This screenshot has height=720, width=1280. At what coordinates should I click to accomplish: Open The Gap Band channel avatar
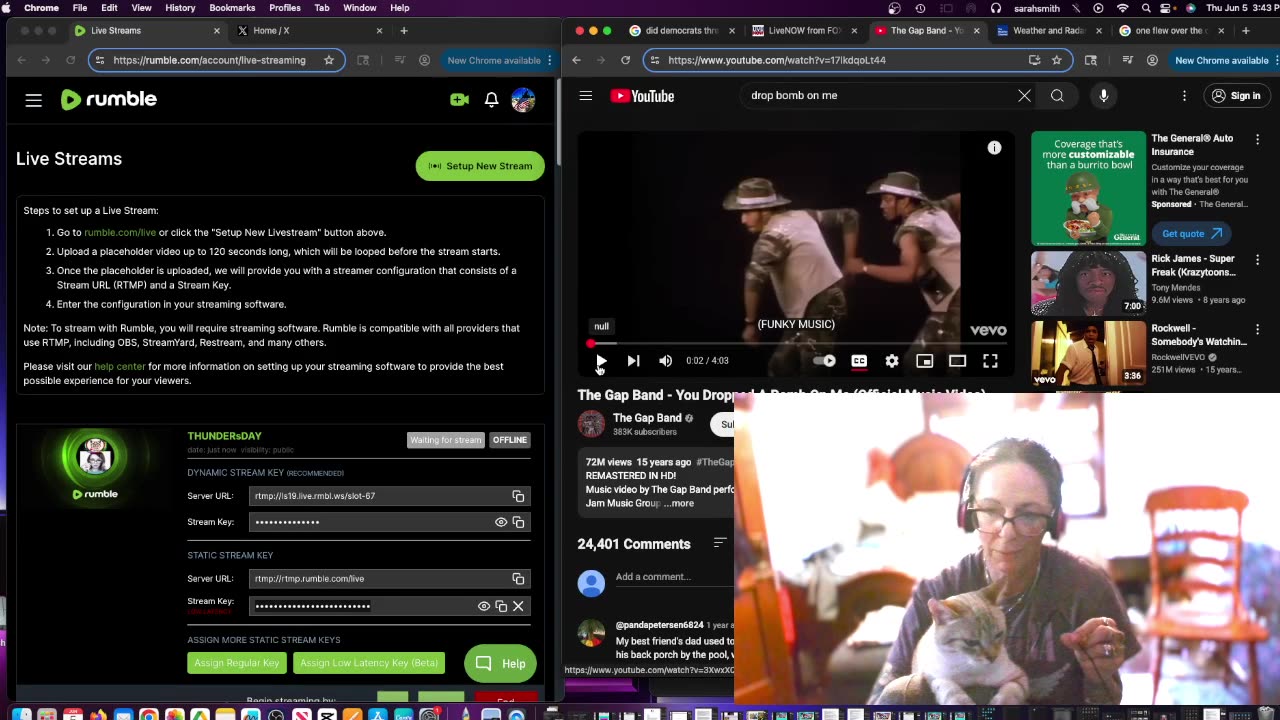tap(591, 424)
